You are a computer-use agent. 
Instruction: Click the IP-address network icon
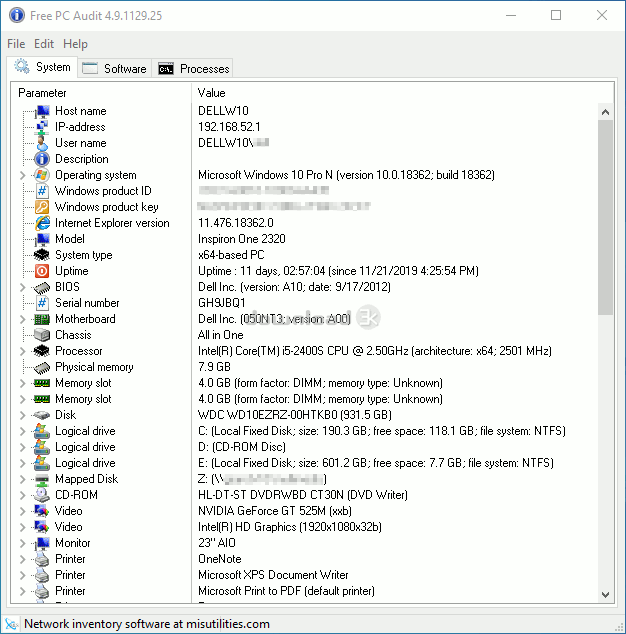42,127
